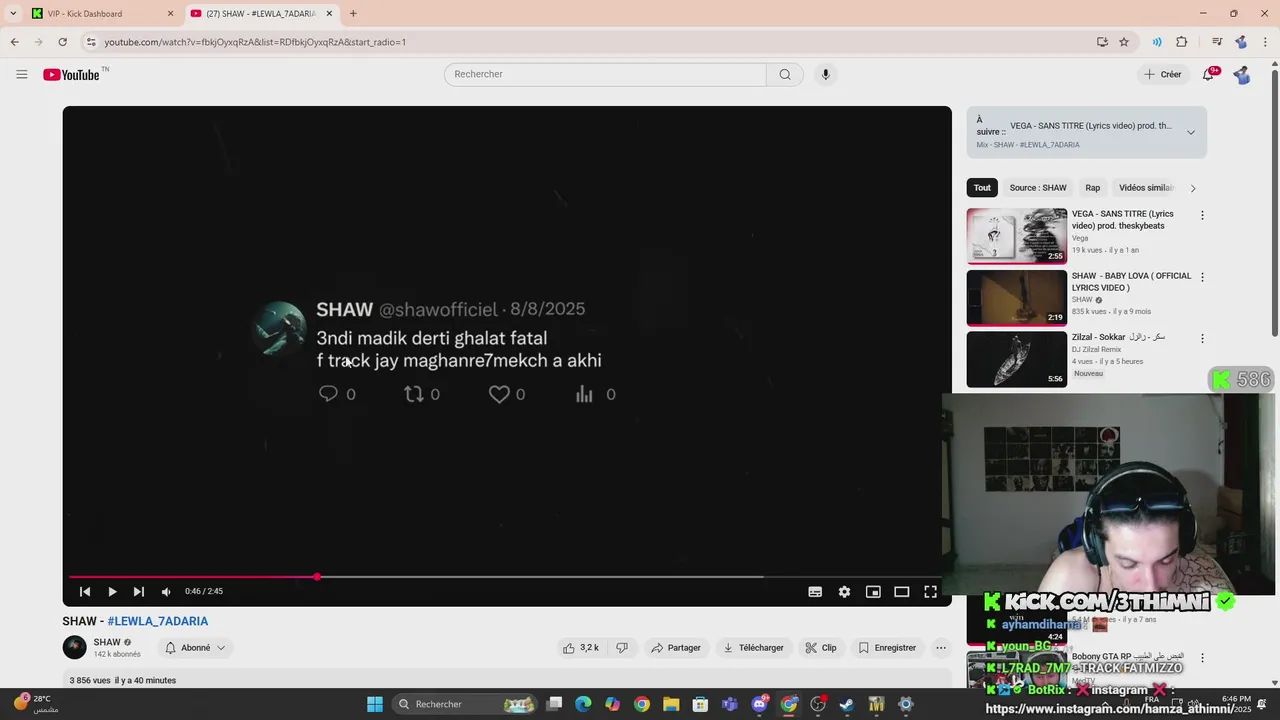Like the video with 3,2 k likes

pyautogui.click(x=581, y=648)
